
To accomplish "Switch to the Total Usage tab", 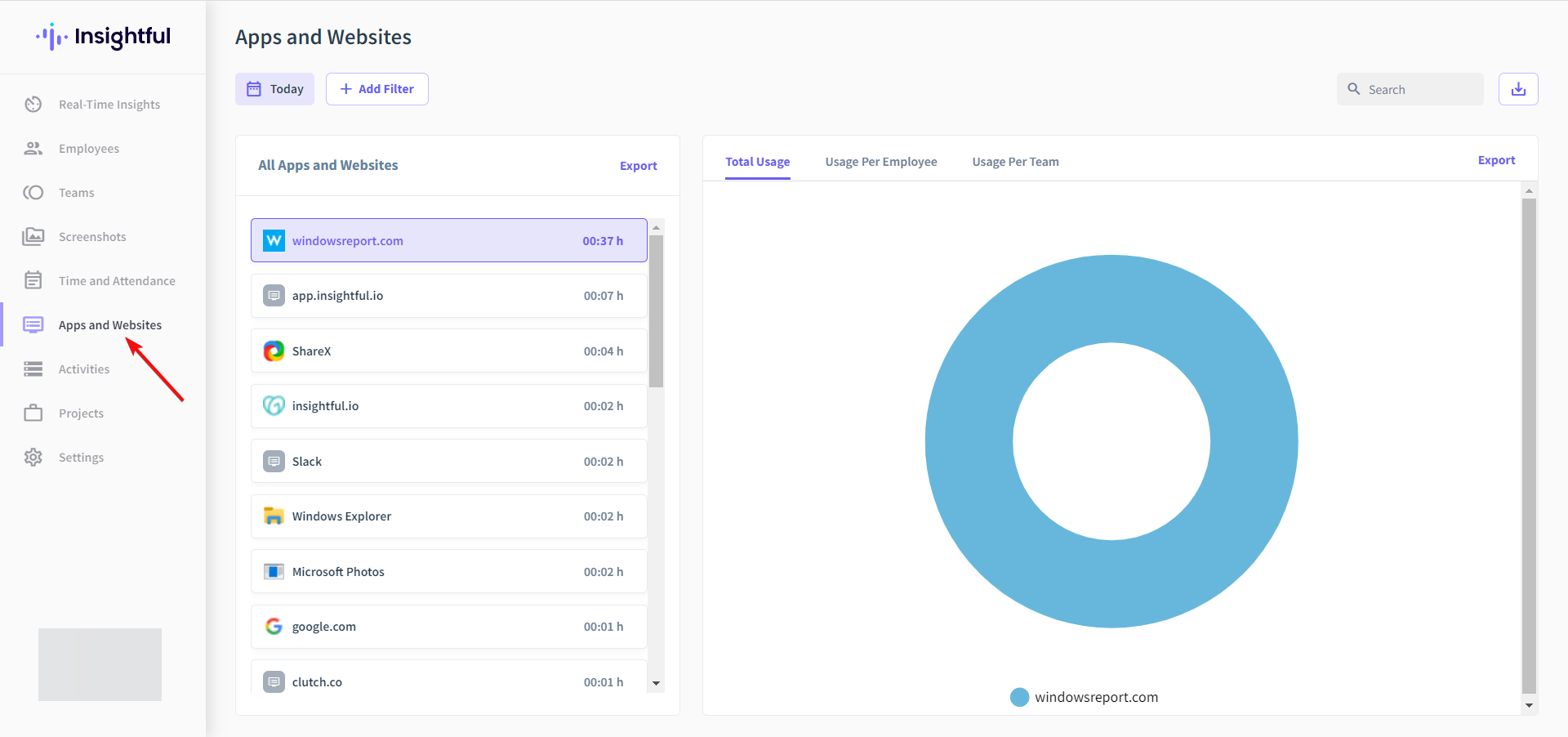I will (x=758, y=162).
